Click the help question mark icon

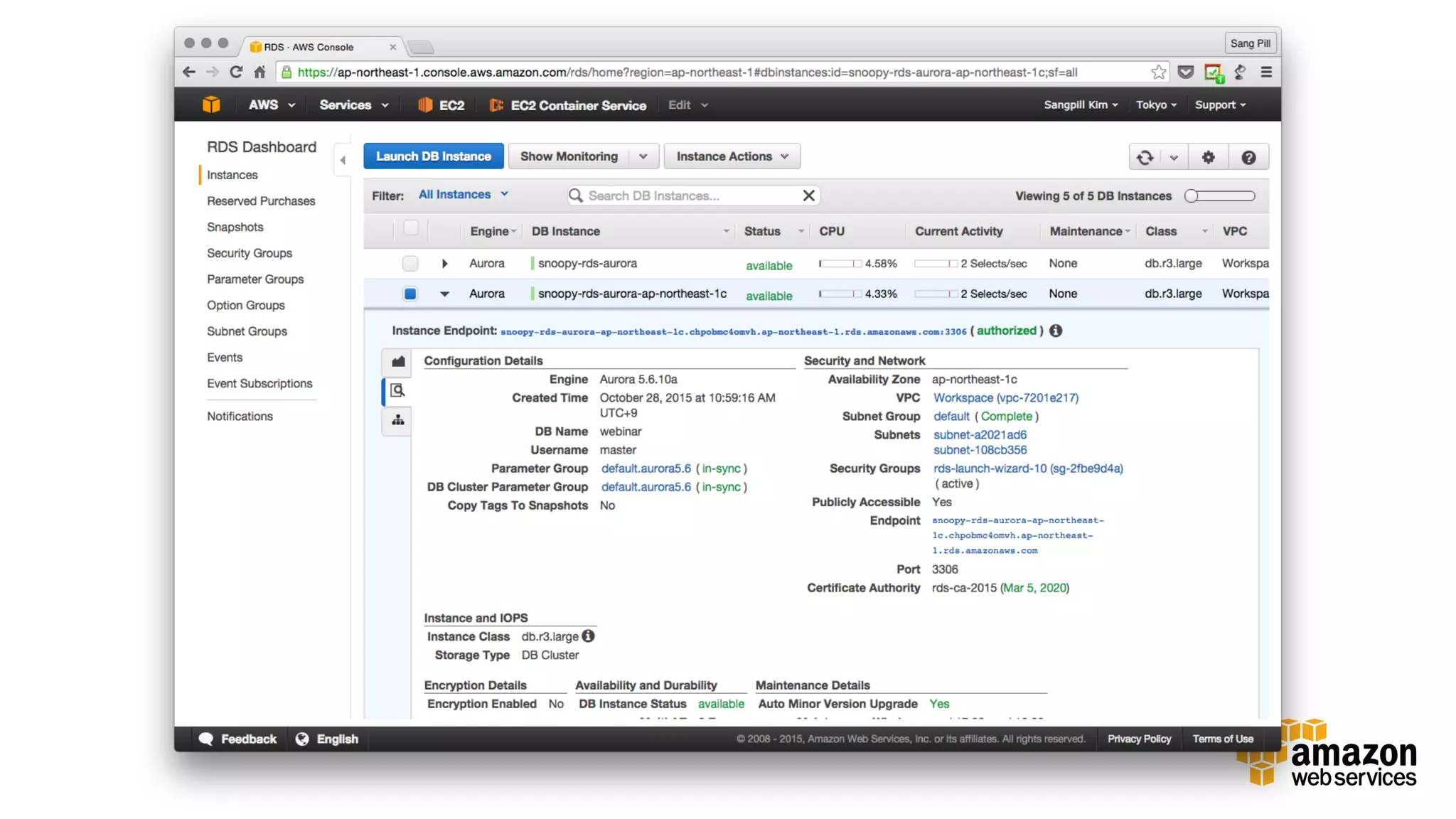[1248, 157]
